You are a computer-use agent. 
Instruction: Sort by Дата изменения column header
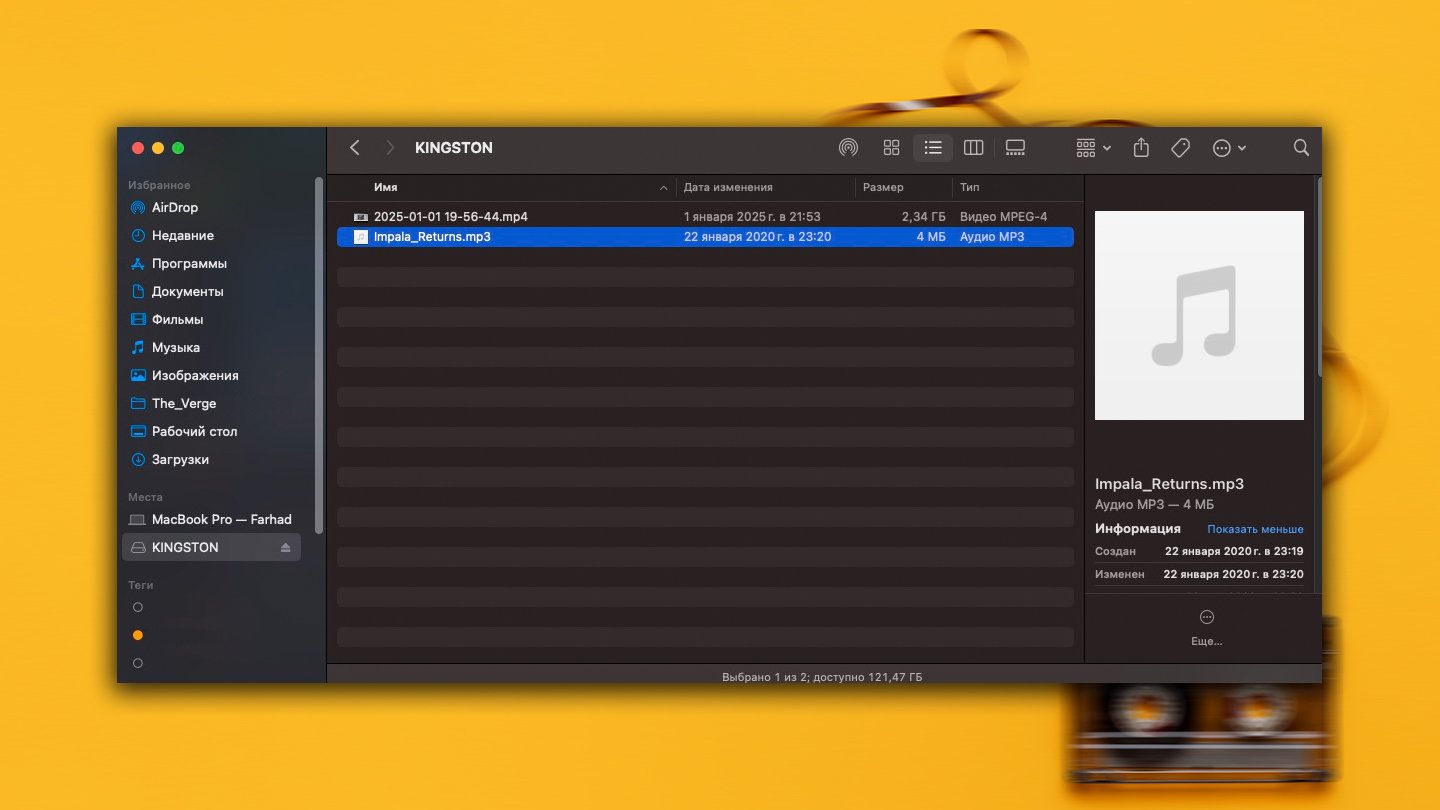tap(728, 187)
